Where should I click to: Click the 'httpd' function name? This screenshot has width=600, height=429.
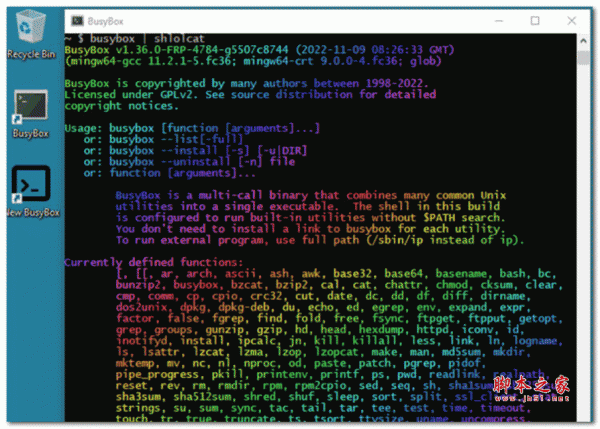(432, 329)
